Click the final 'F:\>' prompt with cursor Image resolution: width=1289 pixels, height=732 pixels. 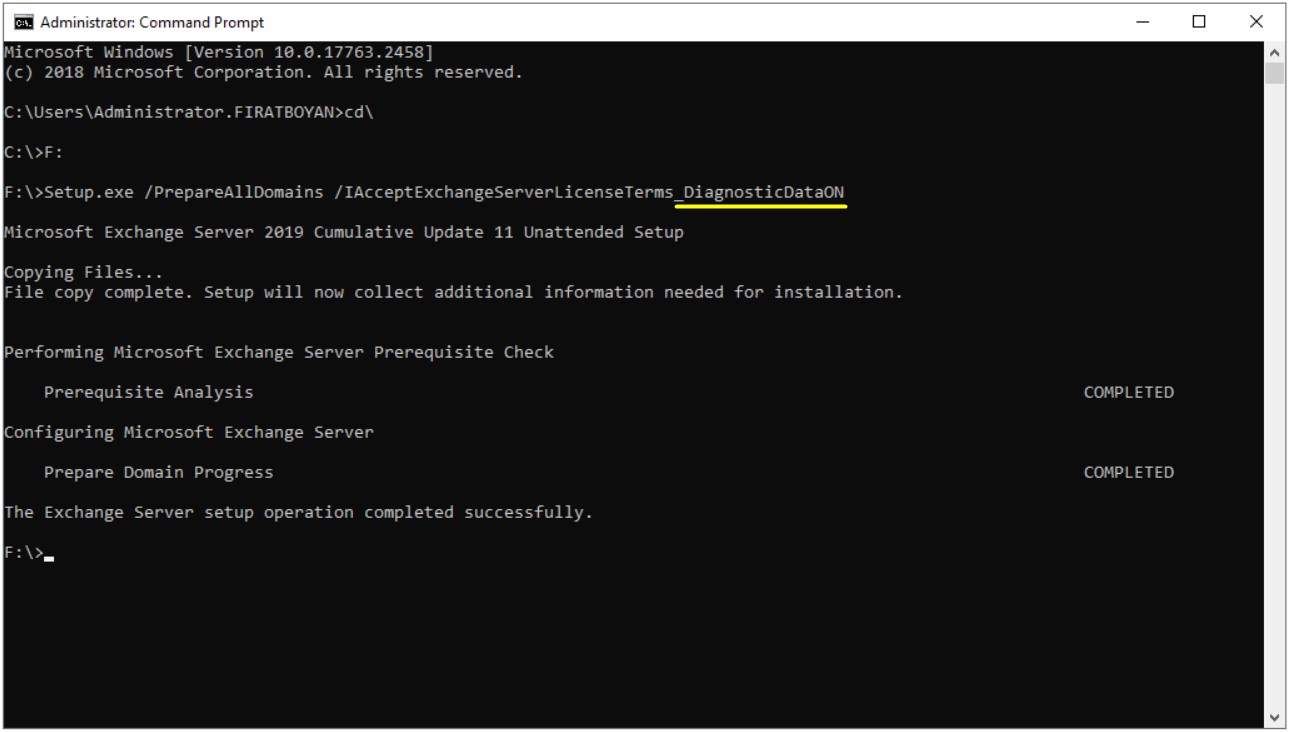[28, 552]
